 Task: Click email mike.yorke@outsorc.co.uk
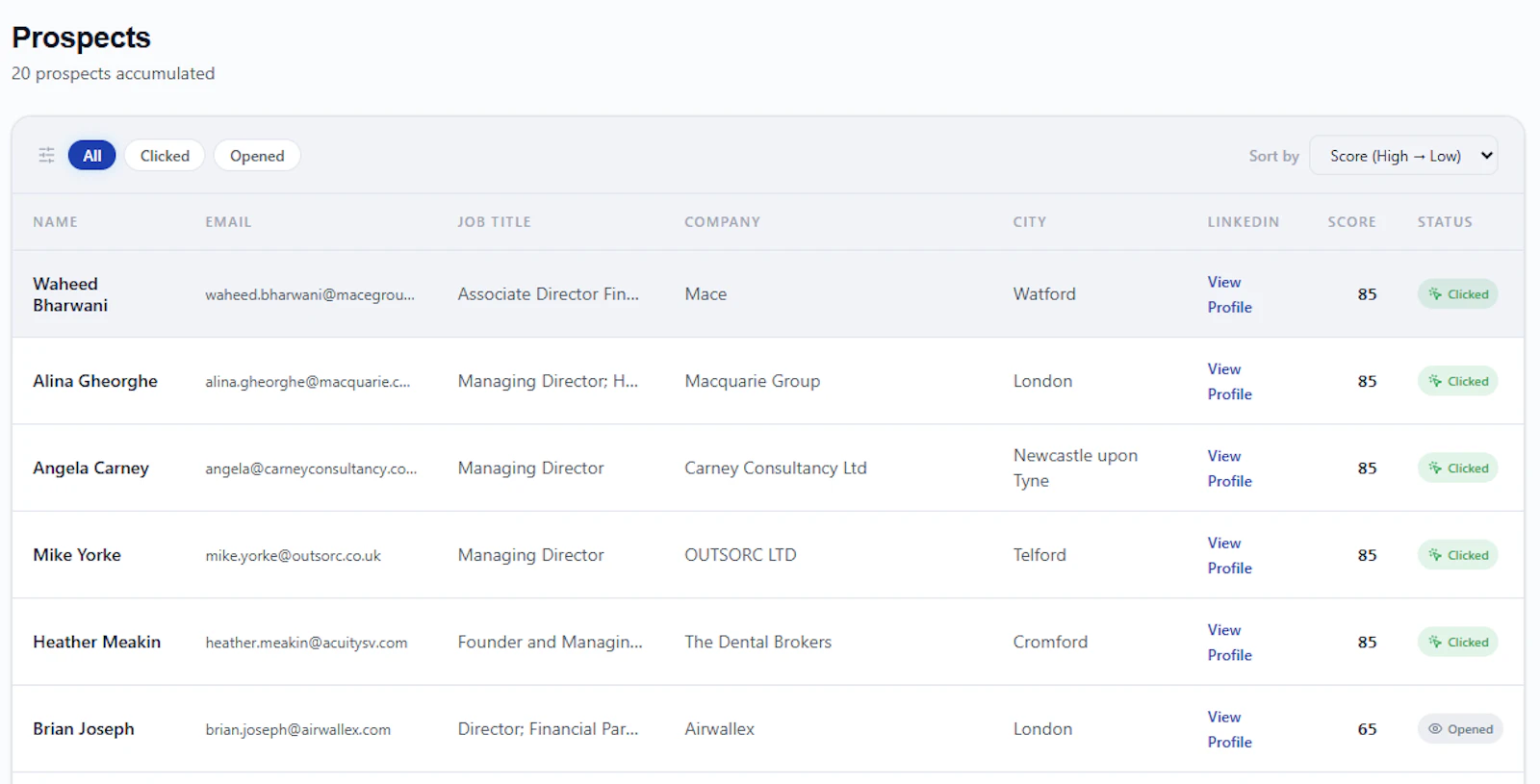click(293, 555)
